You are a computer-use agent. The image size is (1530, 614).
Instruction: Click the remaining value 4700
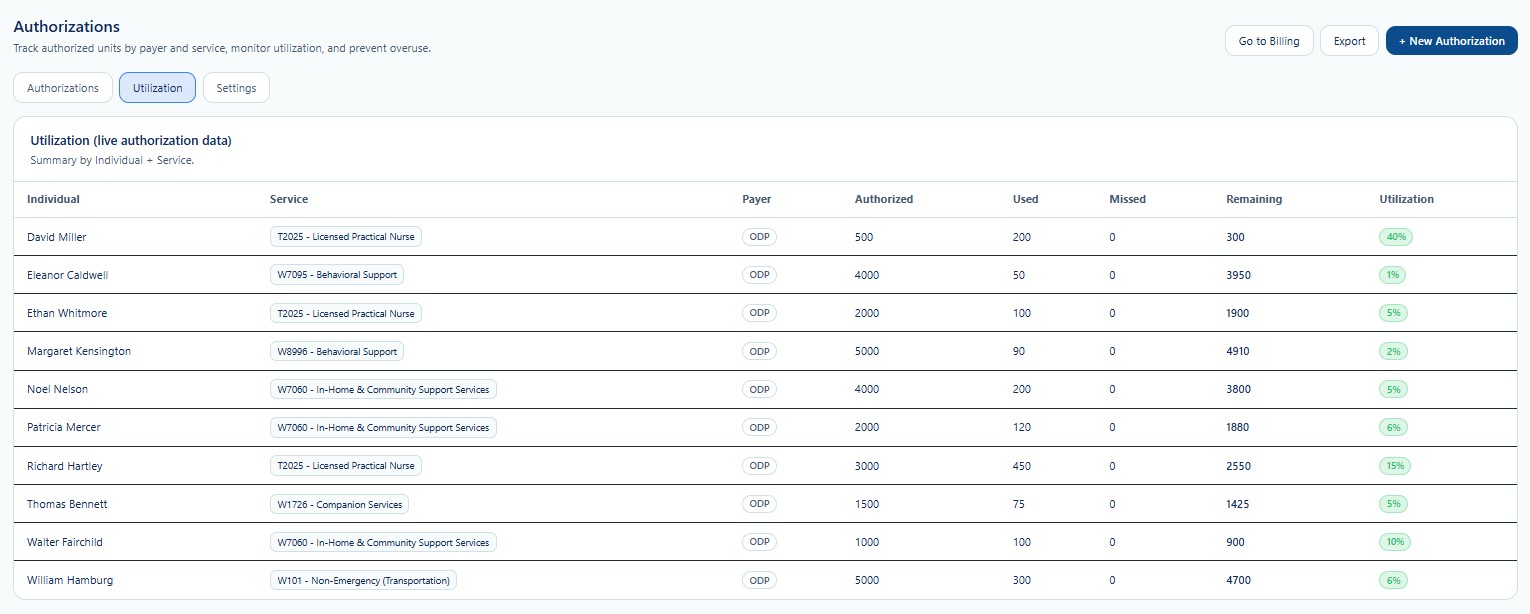point(1238,580)
